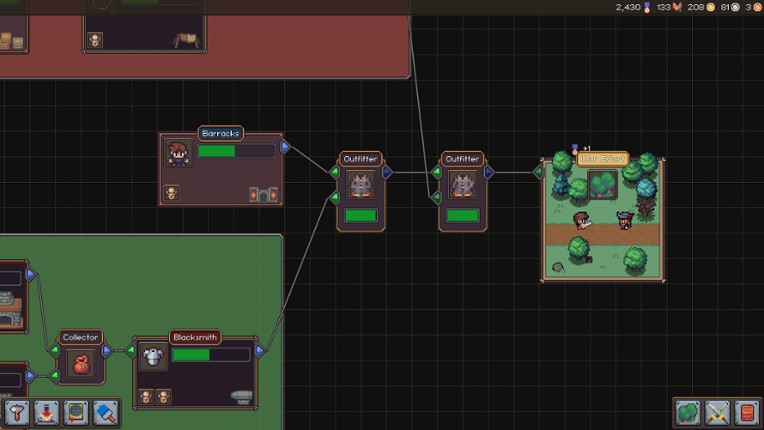Select the blue paintbrush tool

(105, 411)
